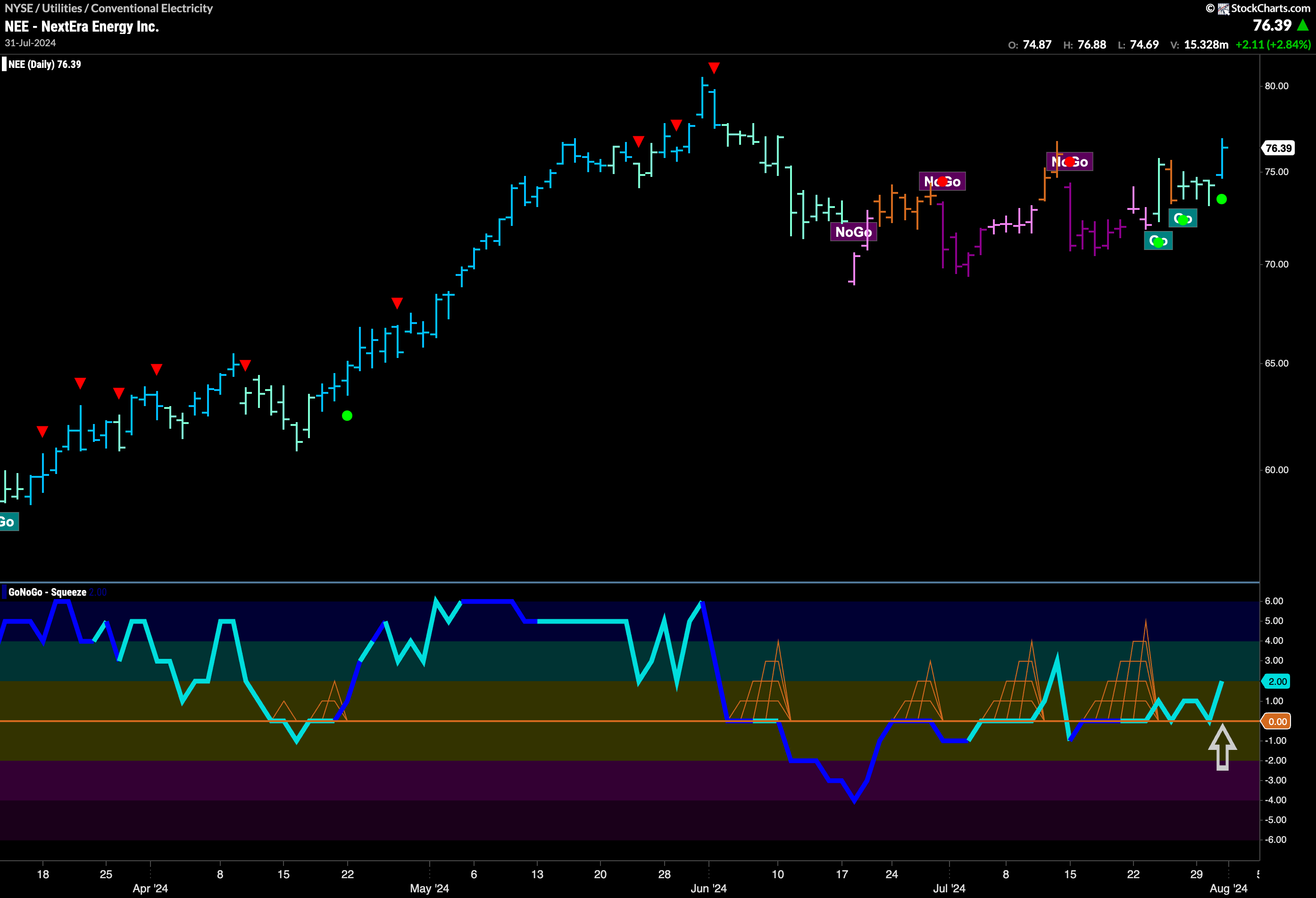Click the Open value 74.87
The width and height of the screenshot is (1316, 898).
1037,44
